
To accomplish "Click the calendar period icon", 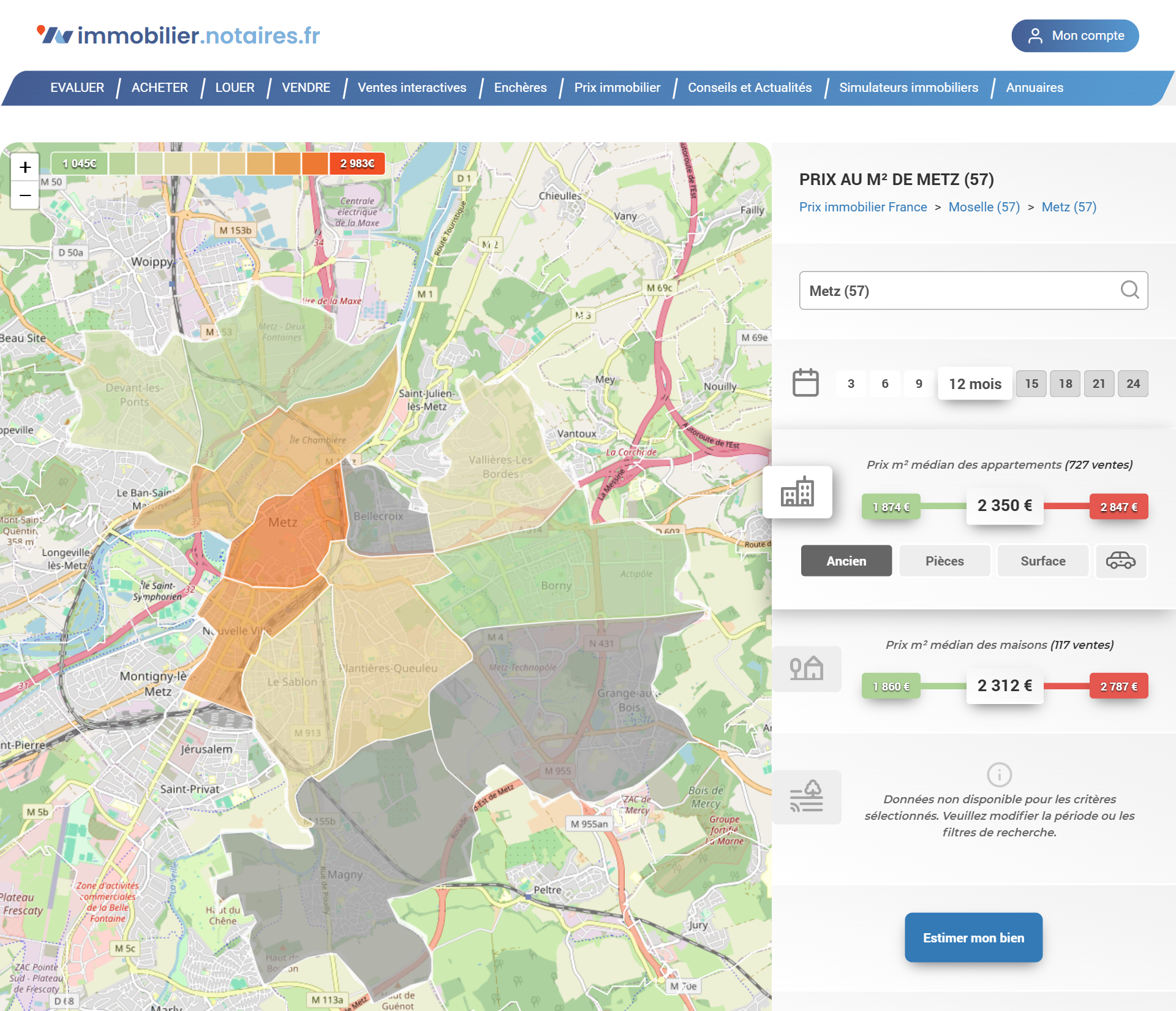I will [x=805, y=383].
